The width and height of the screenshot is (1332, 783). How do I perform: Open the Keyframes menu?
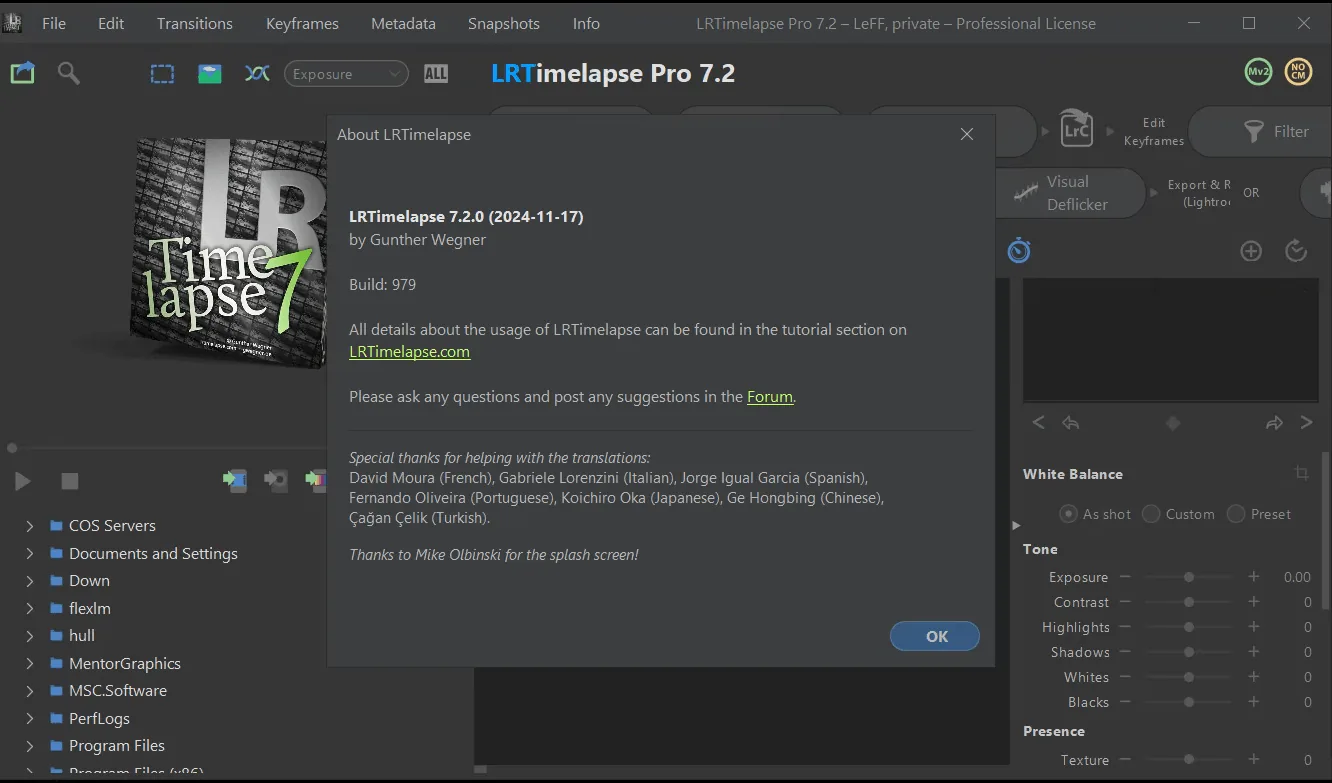click(302, 23)
